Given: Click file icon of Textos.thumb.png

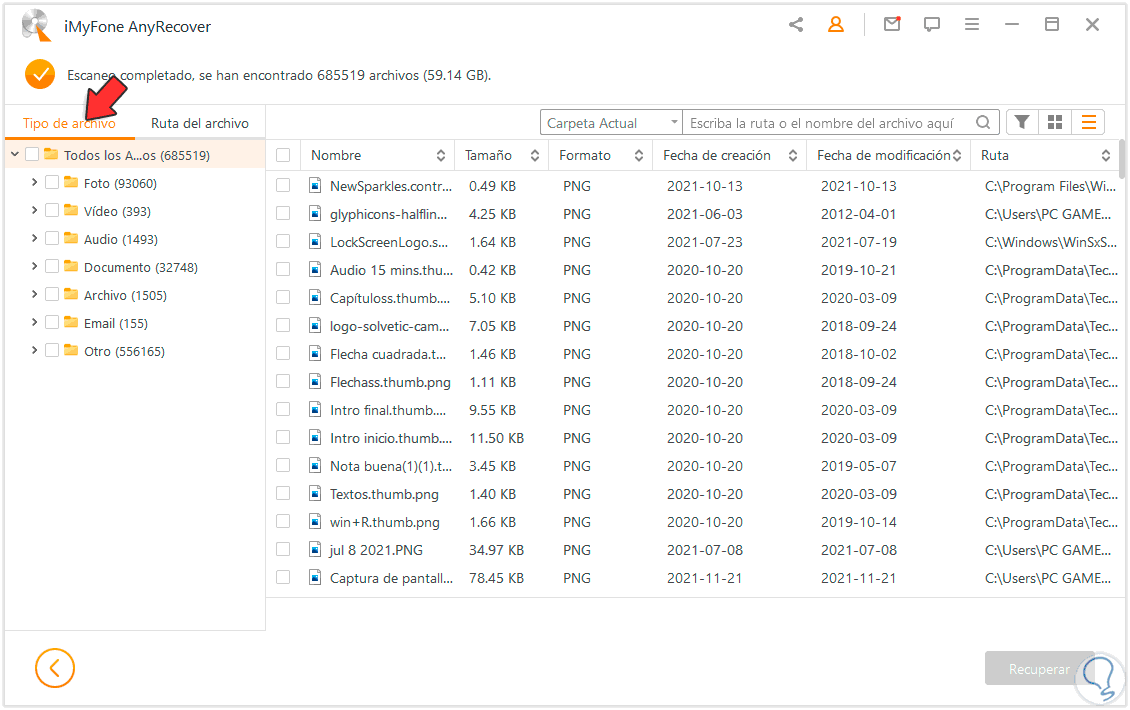Looking at the screenshot, I should click(x=315, y=494).
